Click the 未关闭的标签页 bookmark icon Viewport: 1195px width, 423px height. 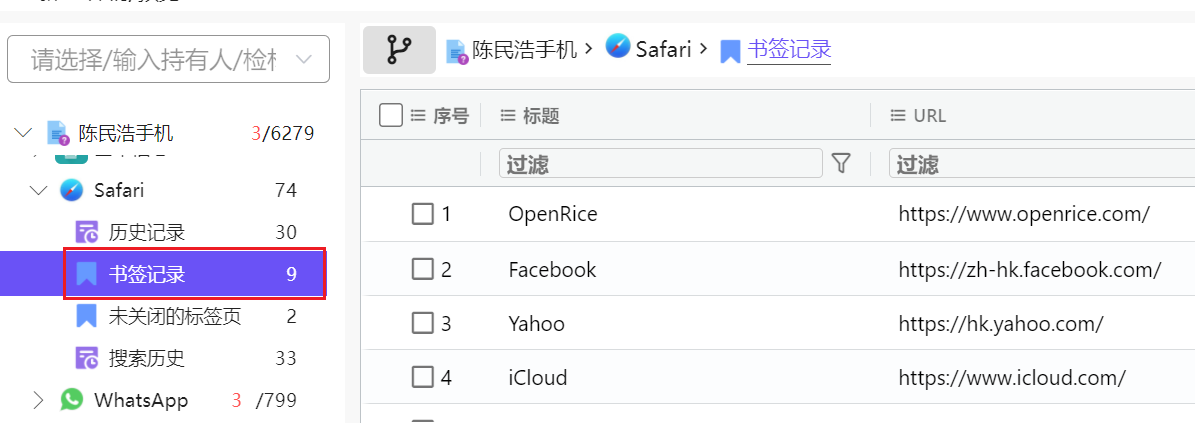87,316
